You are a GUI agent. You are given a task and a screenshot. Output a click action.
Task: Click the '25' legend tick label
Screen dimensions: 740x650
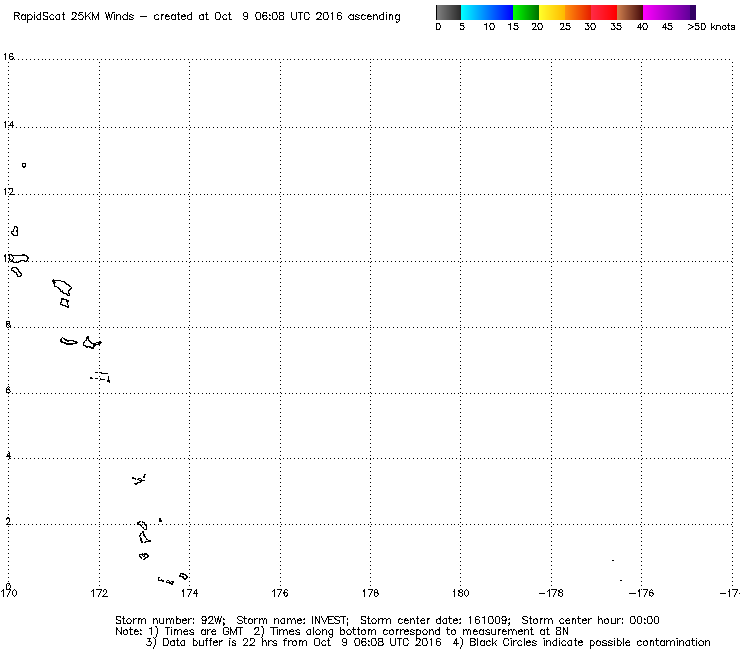[565, 27]
